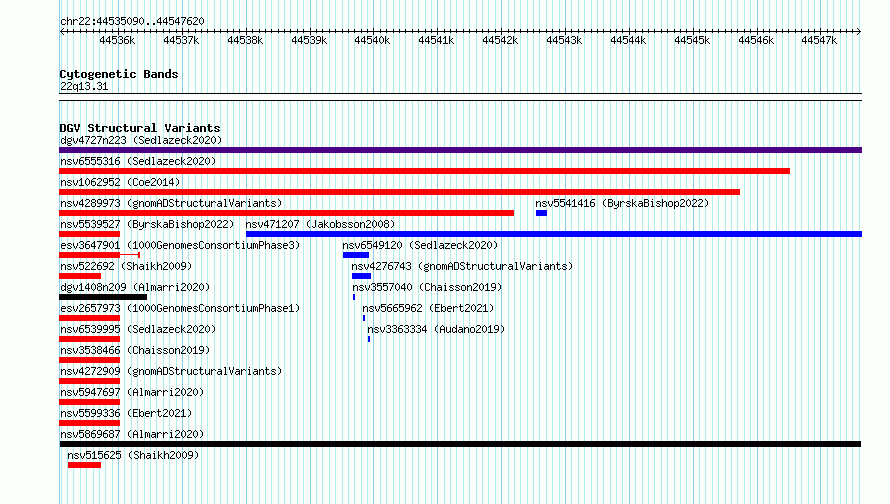Open the nsv4289973 (gnomADStructuralVariants) label
The image size is (890, 504).
(x=171, y=203)
